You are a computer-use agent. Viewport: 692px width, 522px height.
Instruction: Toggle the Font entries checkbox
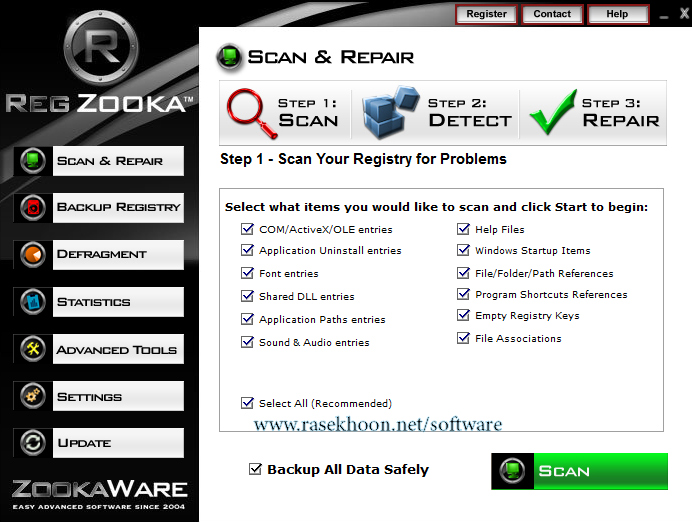click(247, 273)
